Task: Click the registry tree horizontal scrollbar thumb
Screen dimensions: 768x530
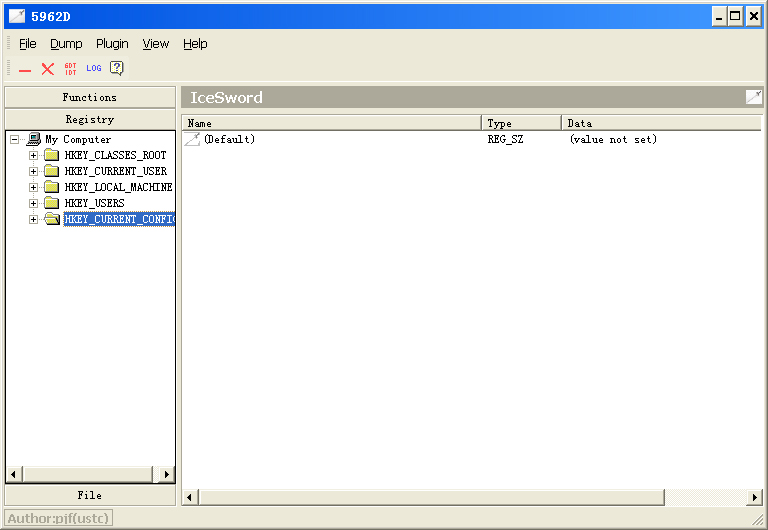Action: 89,474
